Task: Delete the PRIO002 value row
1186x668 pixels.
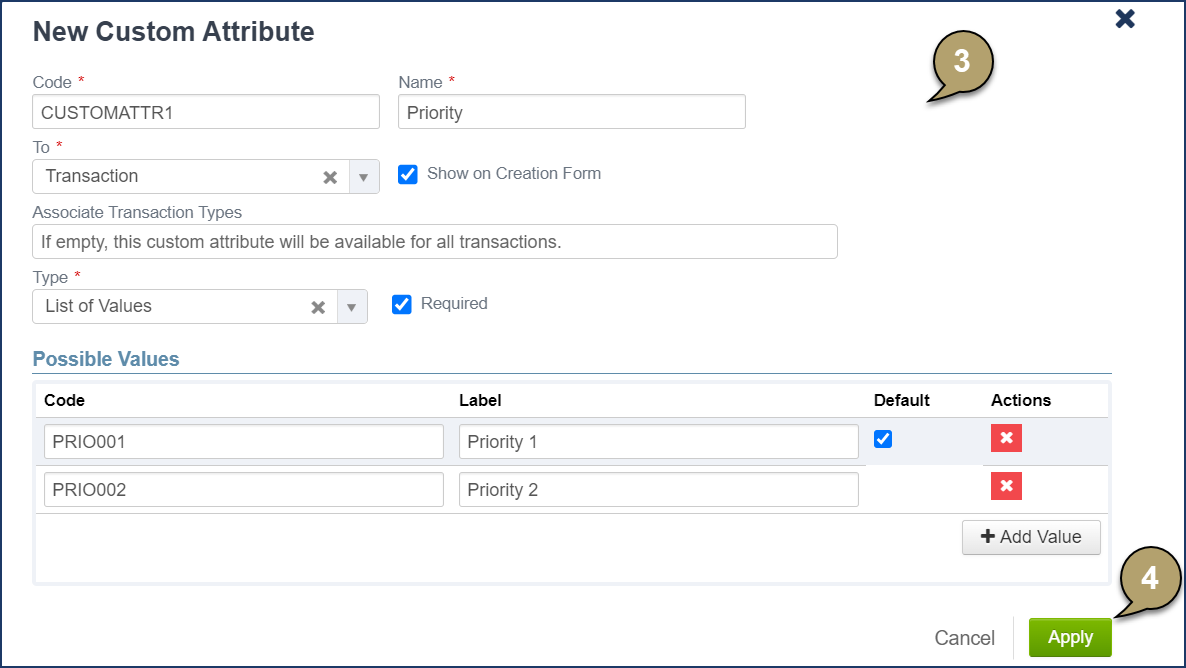Action: pyautogui.click(x=1006, y=486)
